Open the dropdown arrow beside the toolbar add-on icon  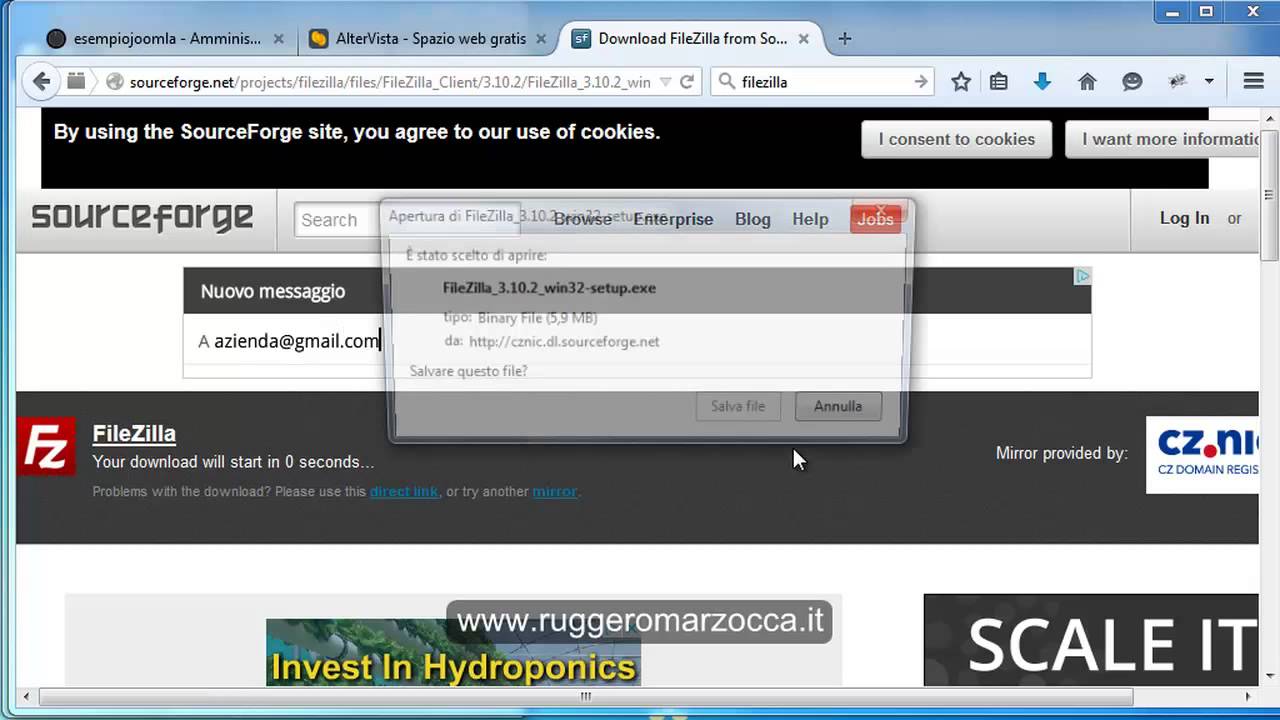(x=1209, y=82)
